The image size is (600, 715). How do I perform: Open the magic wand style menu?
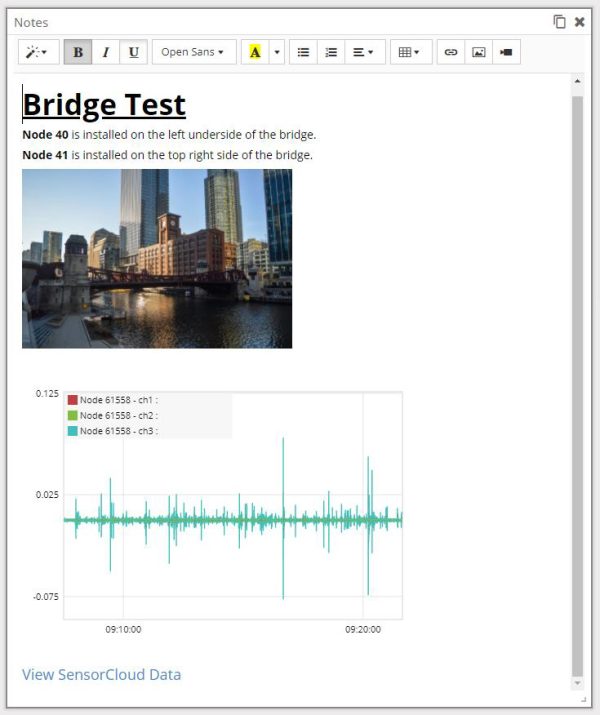39,52
